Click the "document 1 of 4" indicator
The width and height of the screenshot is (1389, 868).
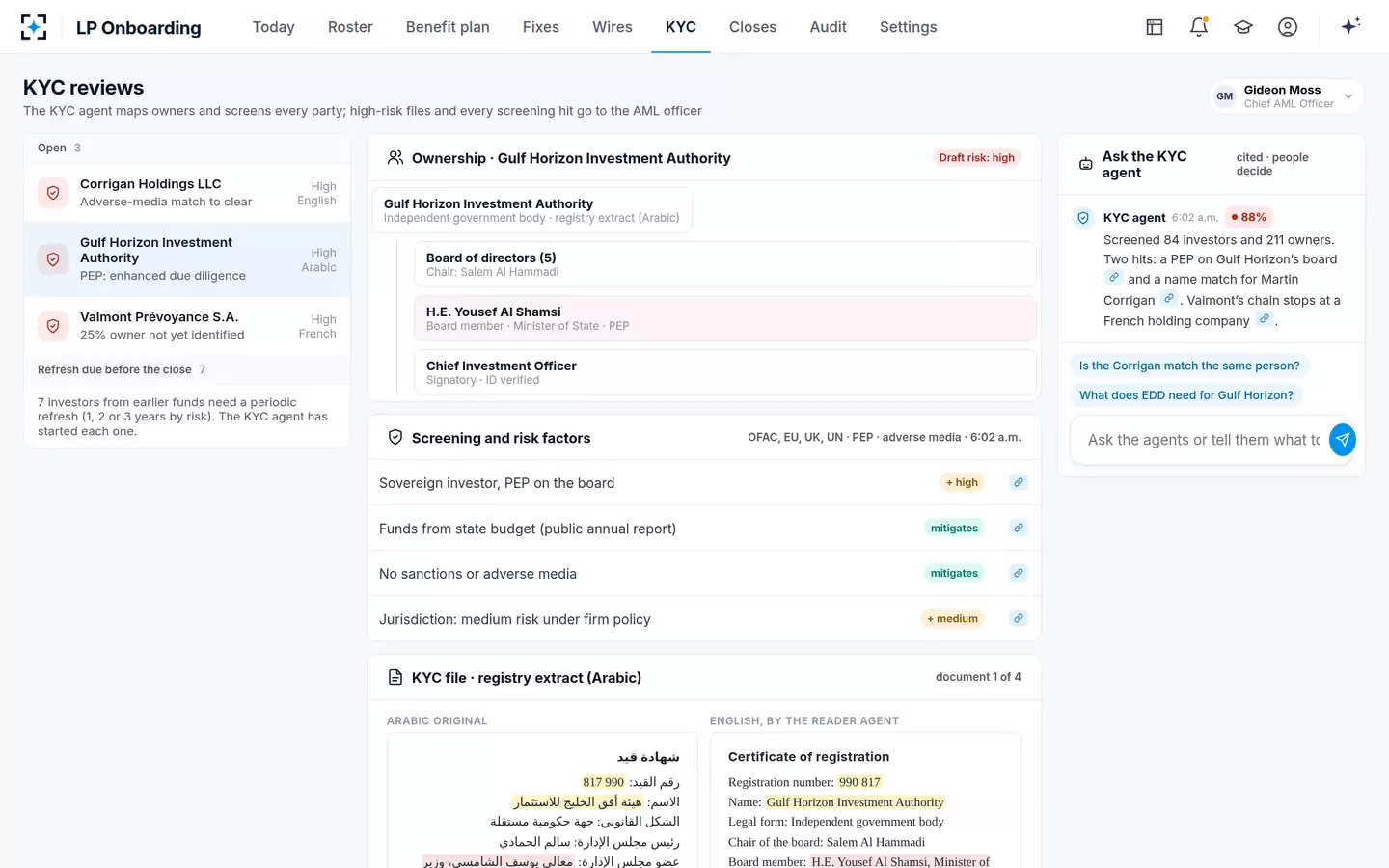[x=978, y=677]
